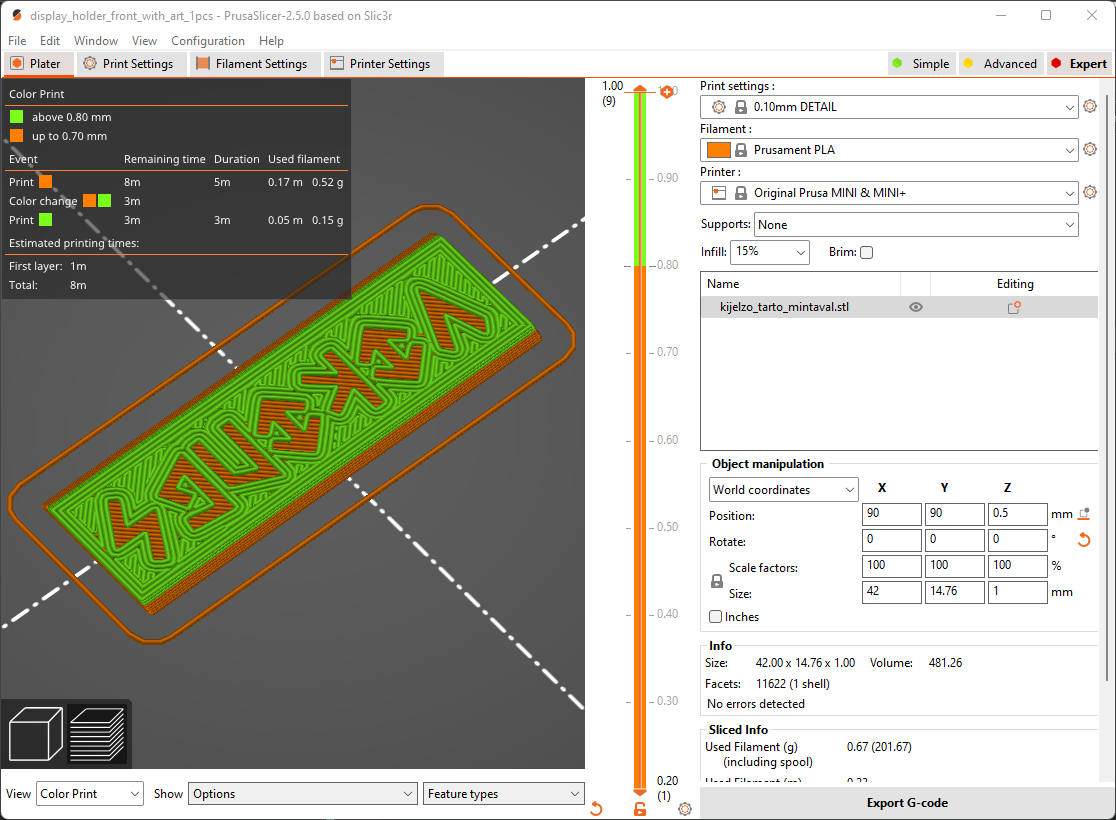Reset rotation with the orange arrow
1116x820 pixels.
click(x=1084, y=540)
